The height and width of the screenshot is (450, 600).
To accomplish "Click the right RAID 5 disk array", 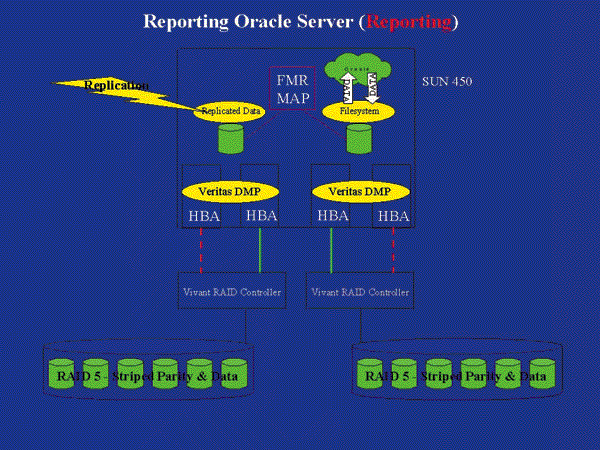I will [x=456, y=375].
